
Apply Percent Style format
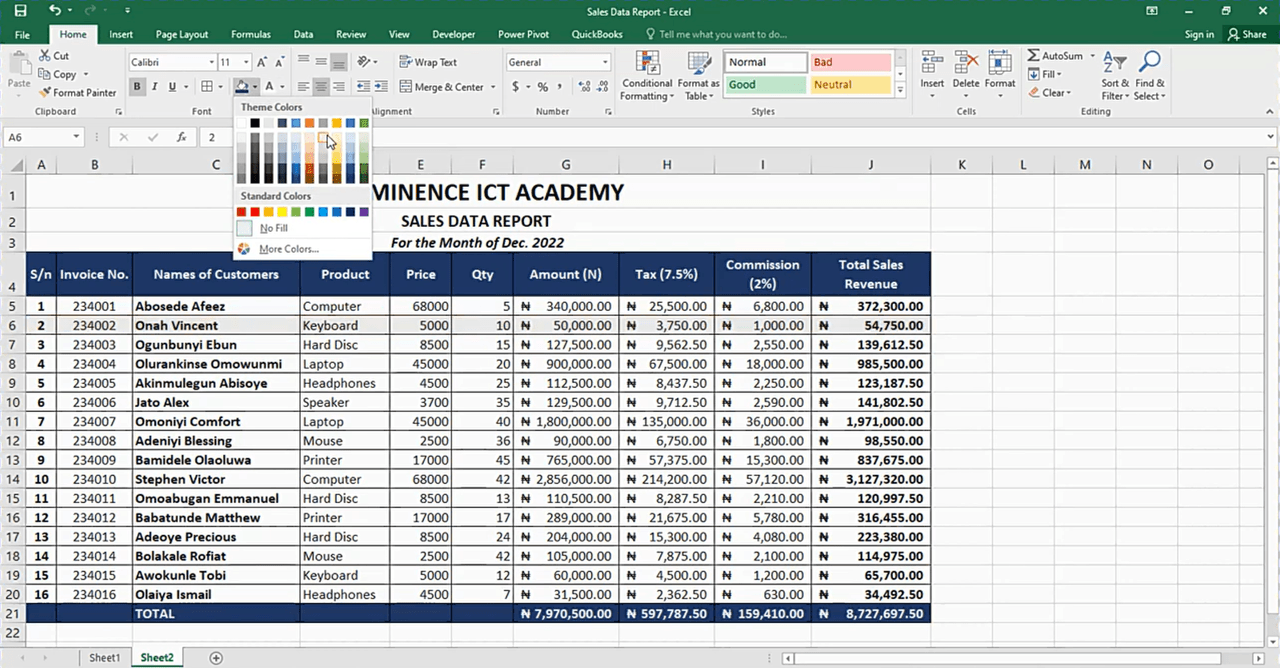(x=542, y=87)
